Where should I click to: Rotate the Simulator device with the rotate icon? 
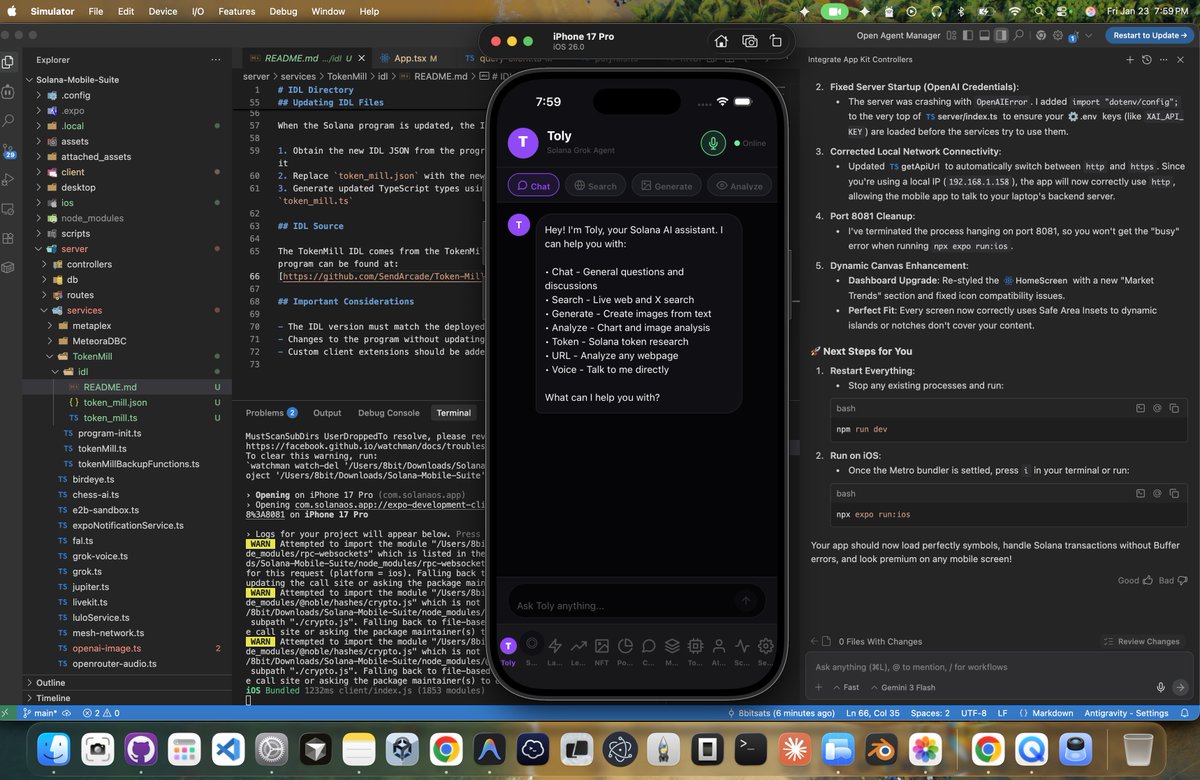tap(776, 41)
